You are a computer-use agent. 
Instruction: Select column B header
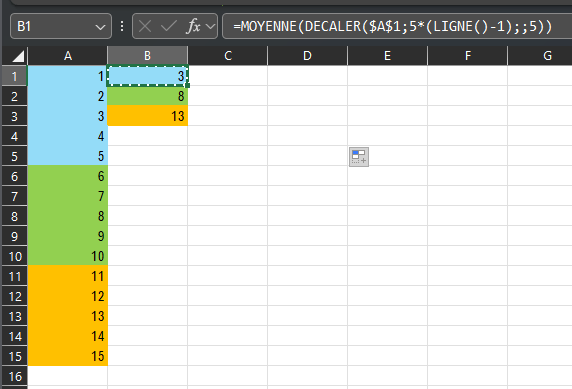(x=147, y=56)
